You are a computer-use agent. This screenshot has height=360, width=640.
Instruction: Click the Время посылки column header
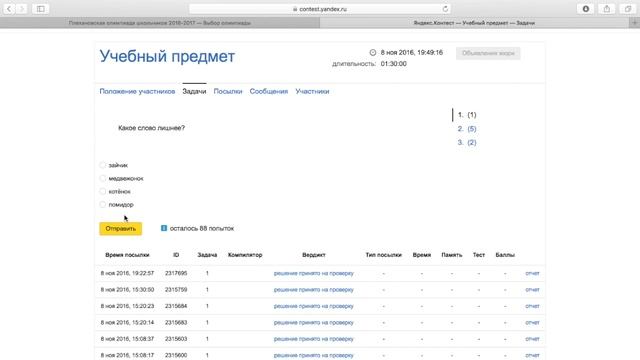127,255
